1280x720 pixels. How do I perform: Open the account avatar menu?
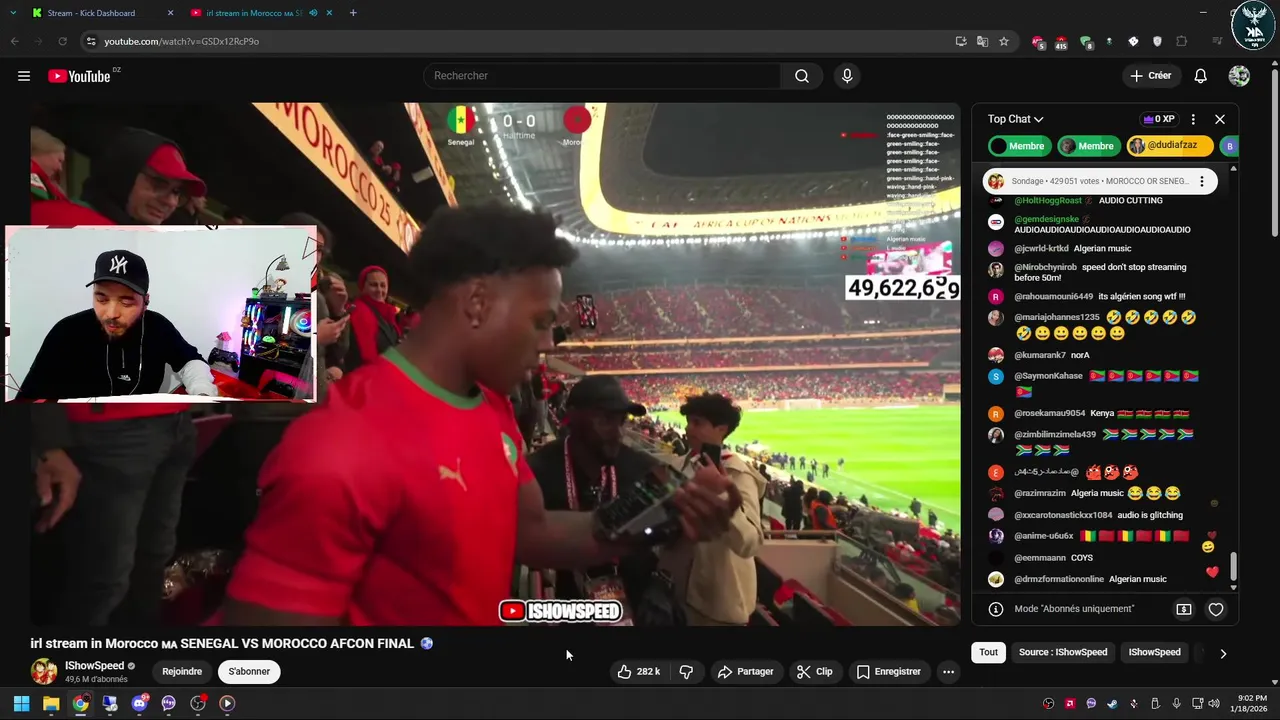click(x=1239, y=76)
